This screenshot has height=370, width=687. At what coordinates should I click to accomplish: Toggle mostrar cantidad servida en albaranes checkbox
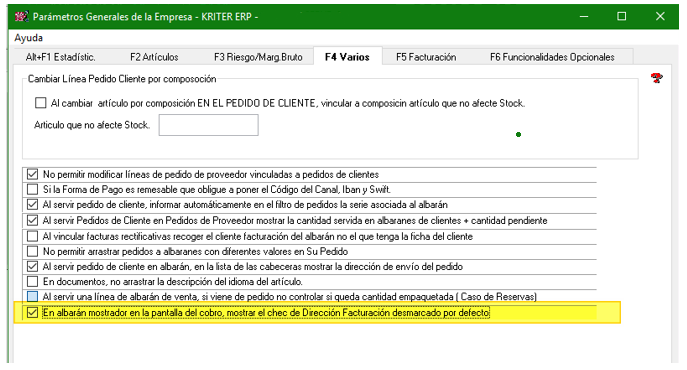(x=32, y=221)
